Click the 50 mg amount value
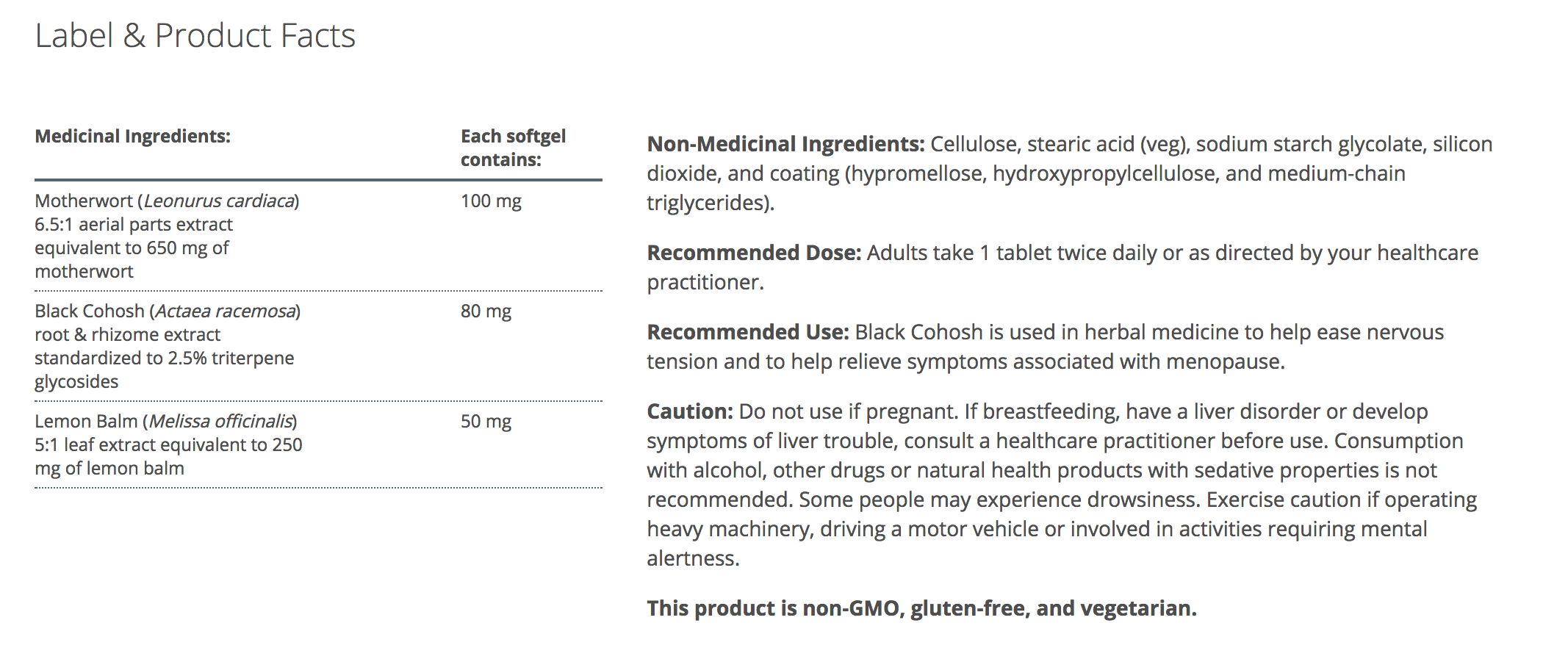 [486, 422]
